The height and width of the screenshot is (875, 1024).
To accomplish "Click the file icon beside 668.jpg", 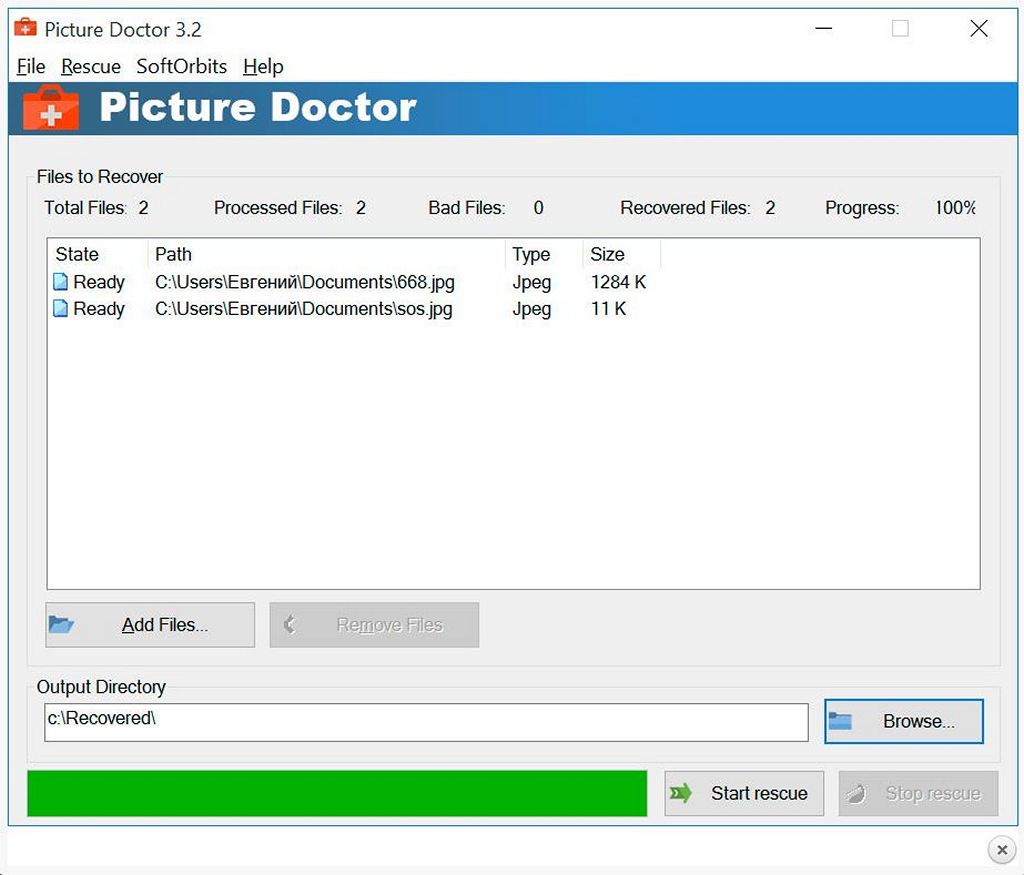I will pos(60,282).
